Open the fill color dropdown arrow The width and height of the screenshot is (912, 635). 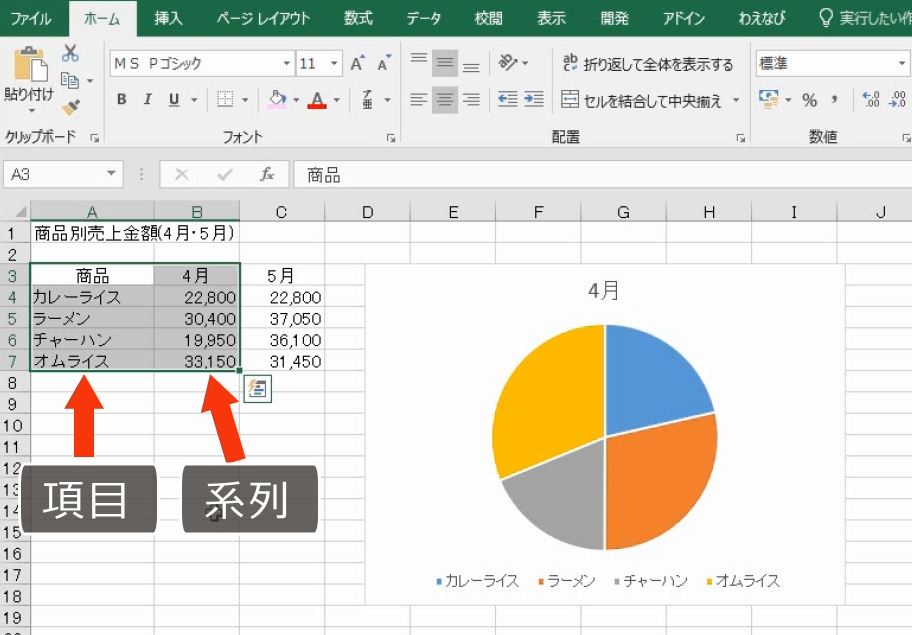pos(294,98)
